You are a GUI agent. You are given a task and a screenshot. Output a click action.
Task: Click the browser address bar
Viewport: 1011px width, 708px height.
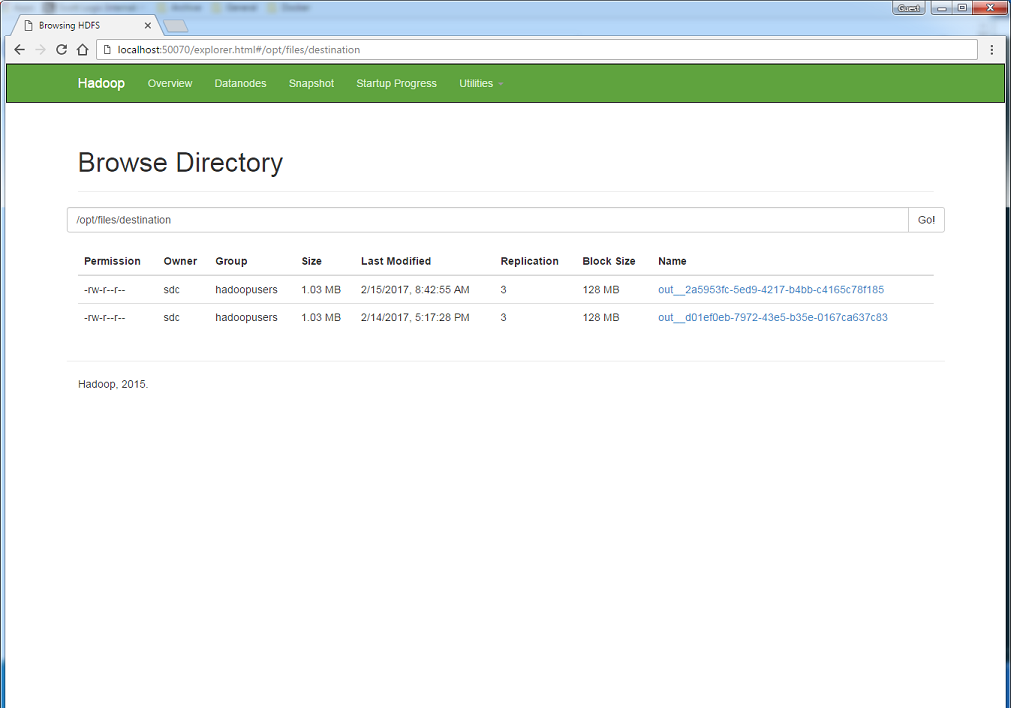[x=400, y=49]
